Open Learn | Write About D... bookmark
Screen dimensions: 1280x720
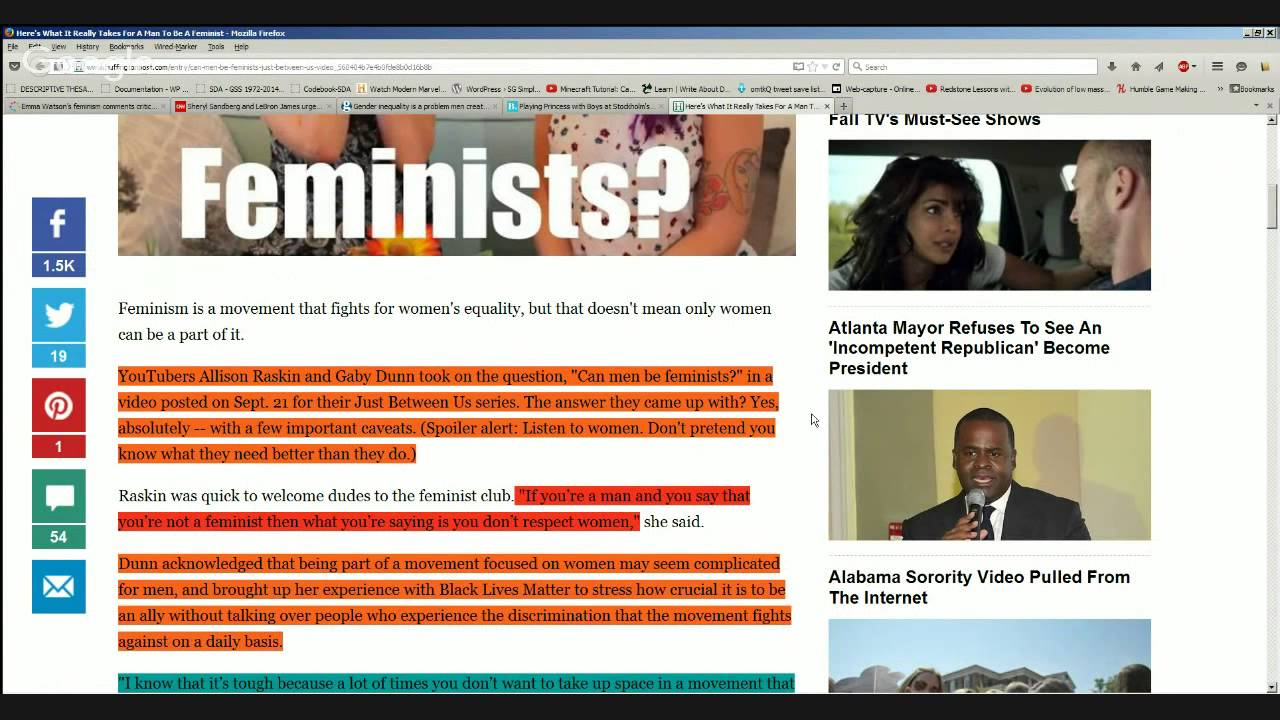coord(685,89)
